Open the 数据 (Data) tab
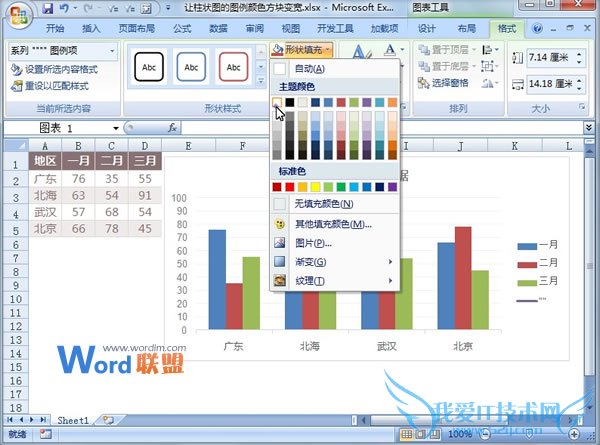This screenshot has height=445, width=600. (x=218, y=29)
